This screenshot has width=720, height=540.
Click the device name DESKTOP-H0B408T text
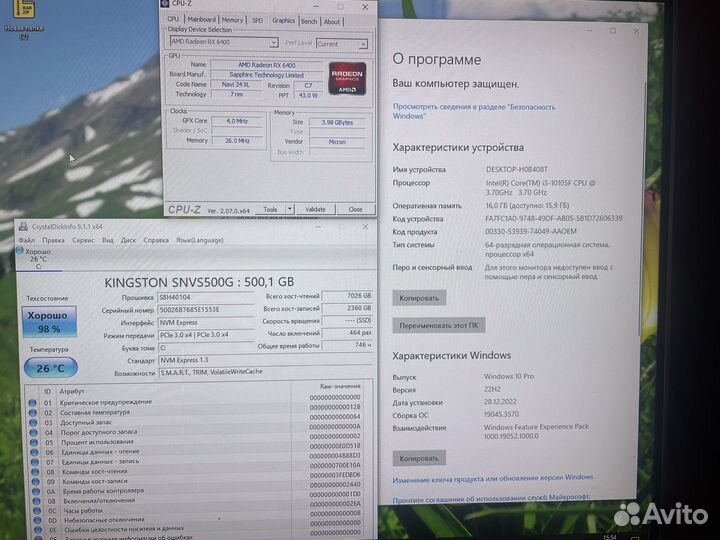tap(517, 169)
